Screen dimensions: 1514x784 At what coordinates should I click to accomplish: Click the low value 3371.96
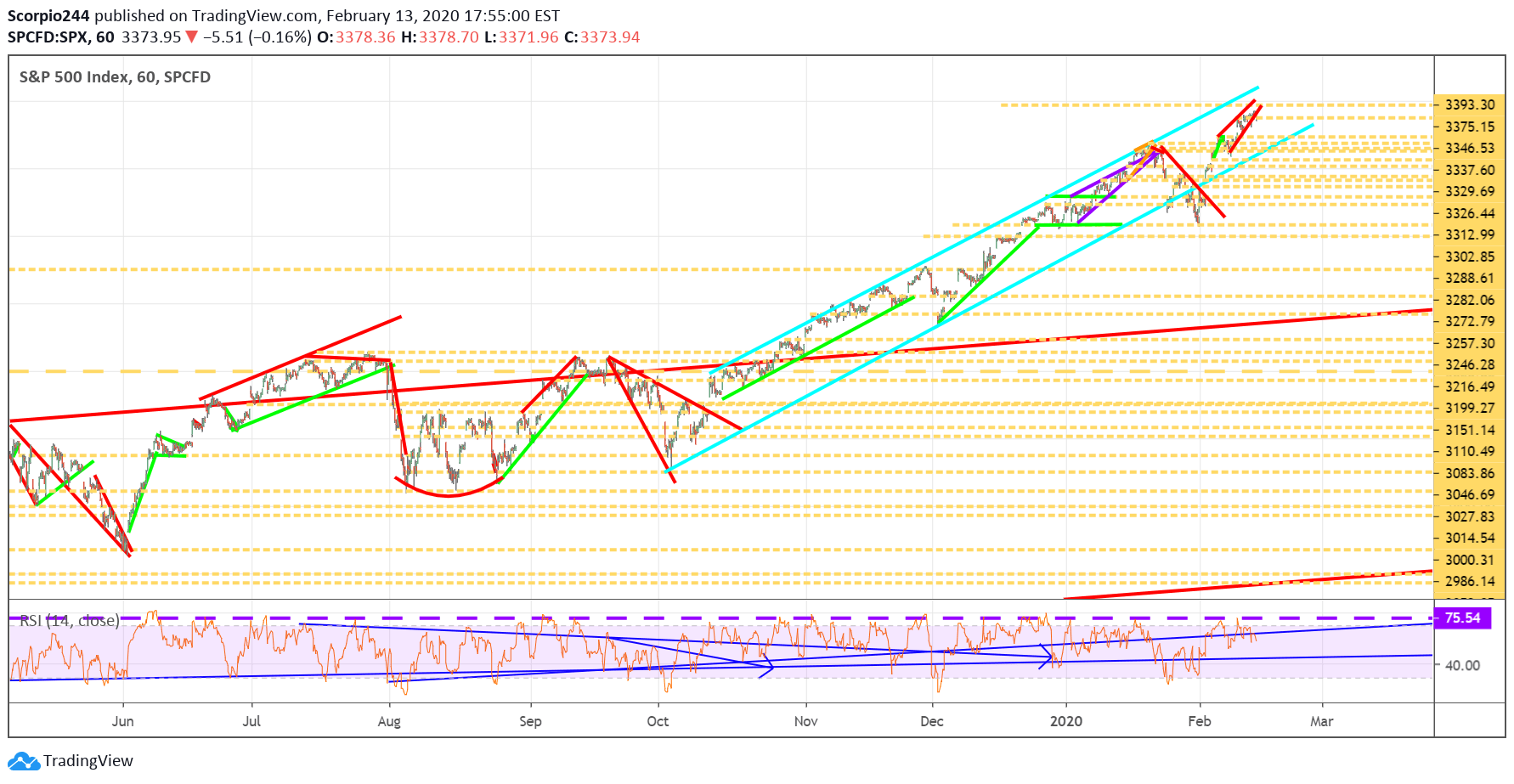(528, 37)
